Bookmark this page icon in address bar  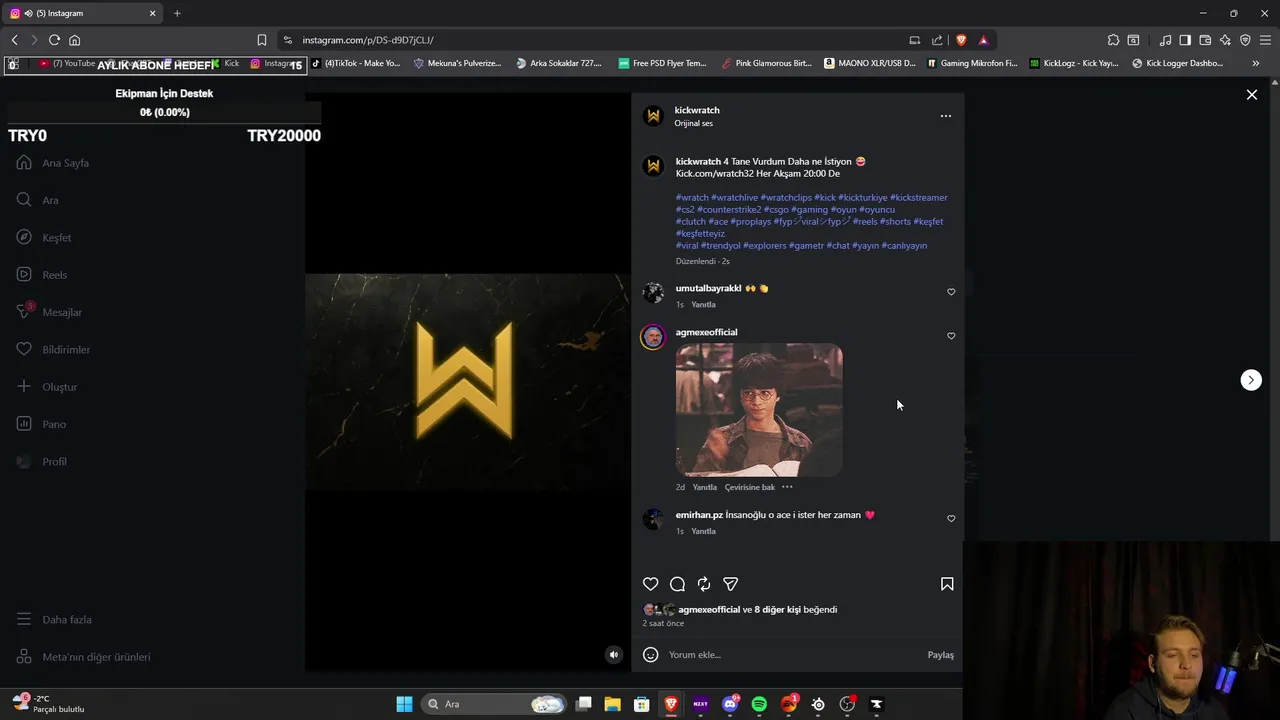point(262,40)
